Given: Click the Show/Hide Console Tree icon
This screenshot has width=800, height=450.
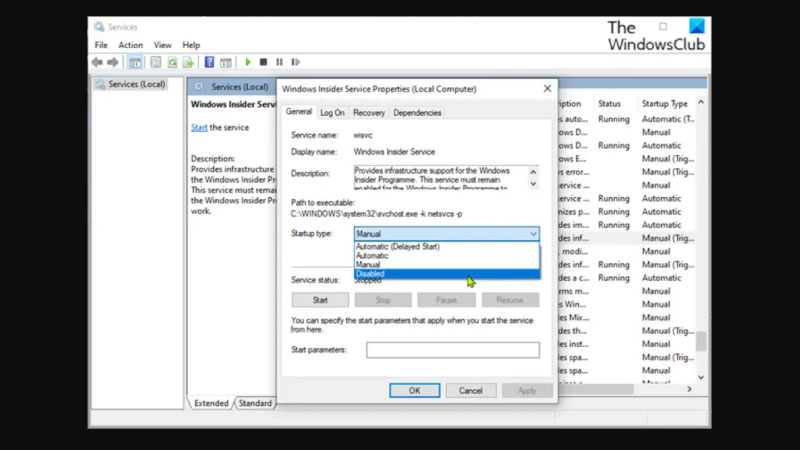Looking at the screenshot, I should tap(135, 62).
